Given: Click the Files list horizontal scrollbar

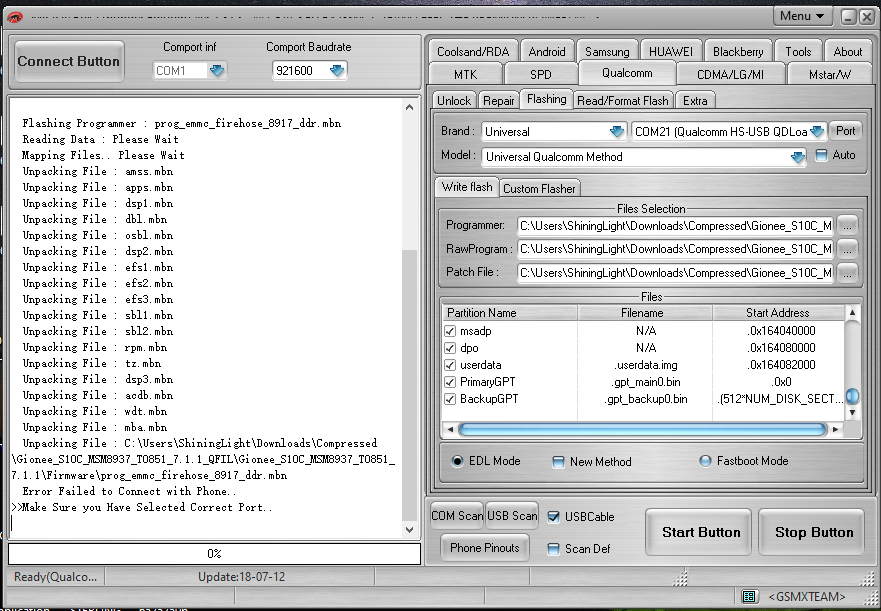Looking at the screenshot, I should (x=642, y=430).
